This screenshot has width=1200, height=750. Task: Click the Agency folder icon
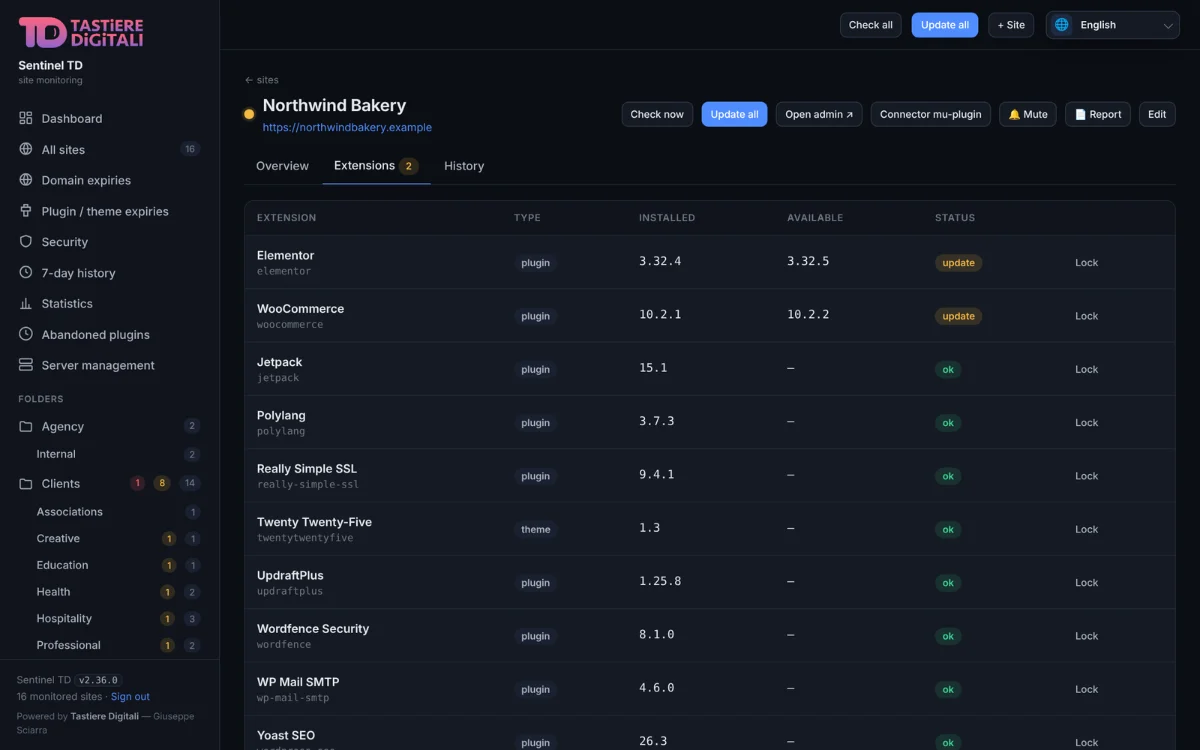(26, 426)
